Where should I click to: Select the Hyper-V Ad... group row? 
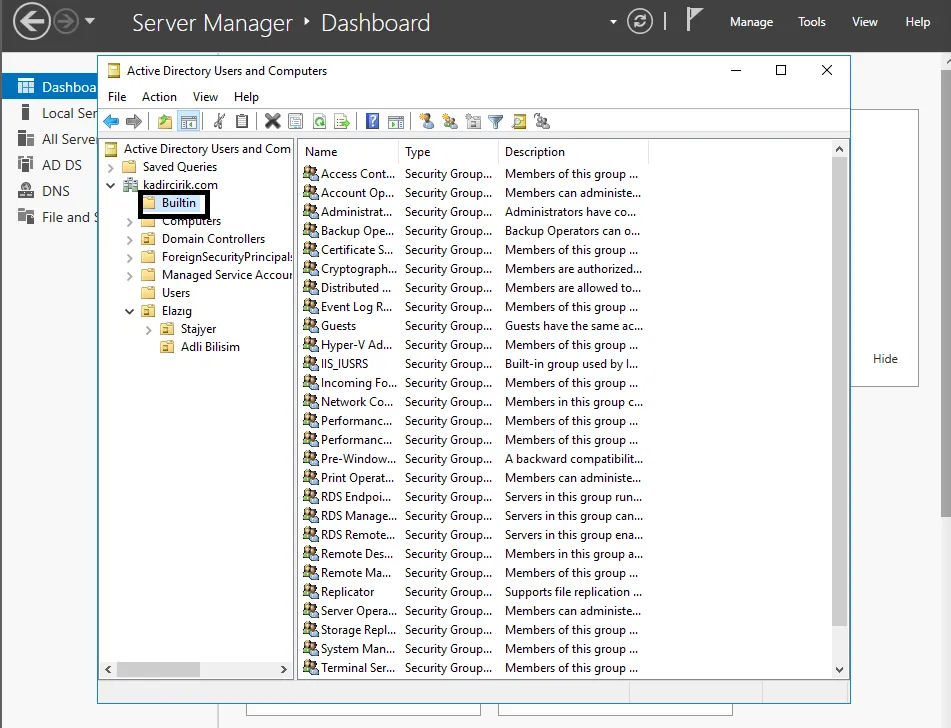(x=473, y=345)
